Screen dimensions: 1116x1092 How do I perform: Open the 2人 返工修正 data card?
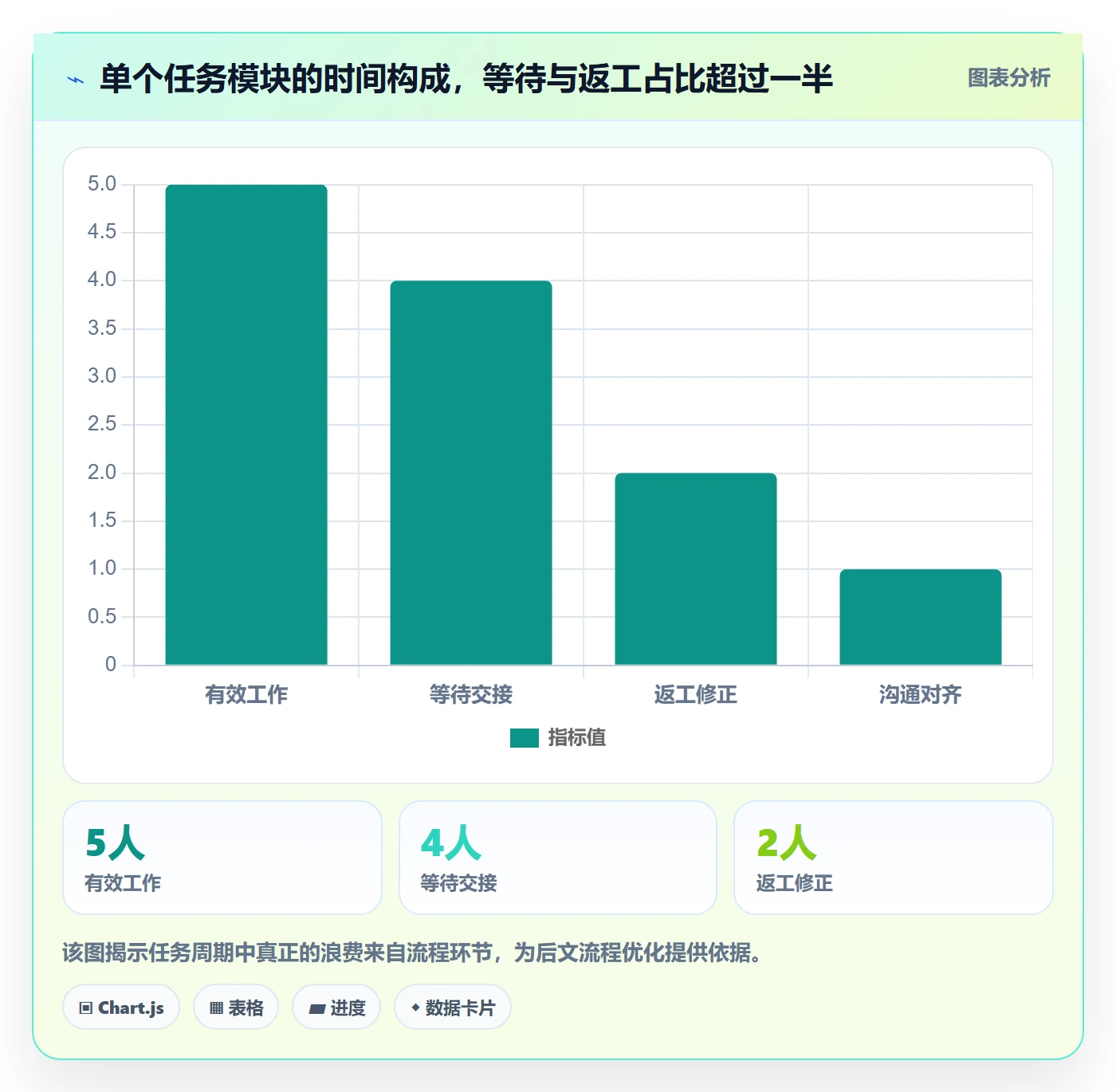(894, 858)
